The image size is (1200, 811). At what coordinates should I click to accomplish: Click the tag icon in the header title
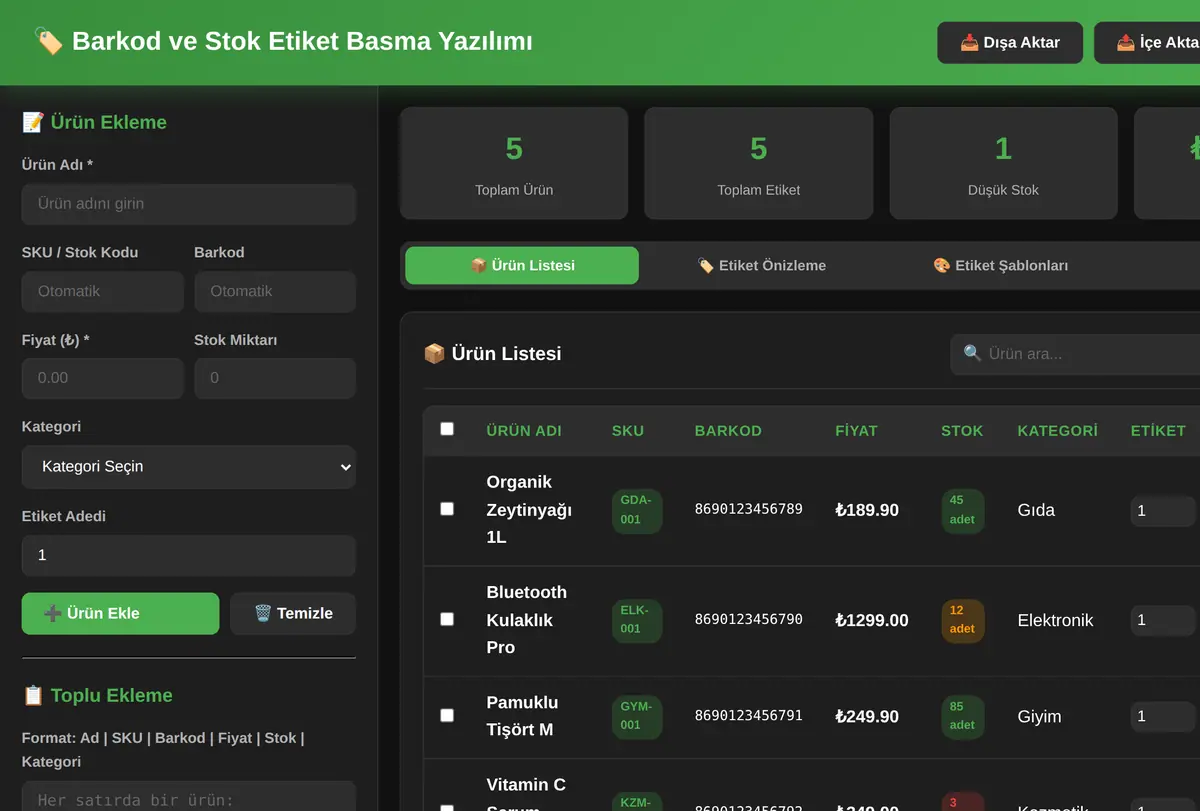[x=48, y=41]
